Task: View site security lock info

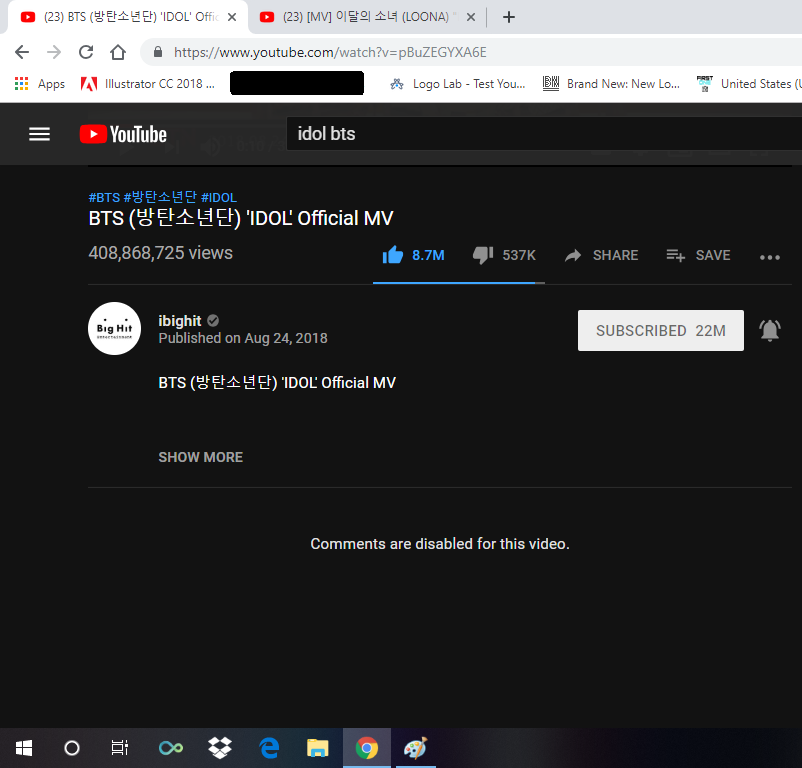Action: coord(158,52)
